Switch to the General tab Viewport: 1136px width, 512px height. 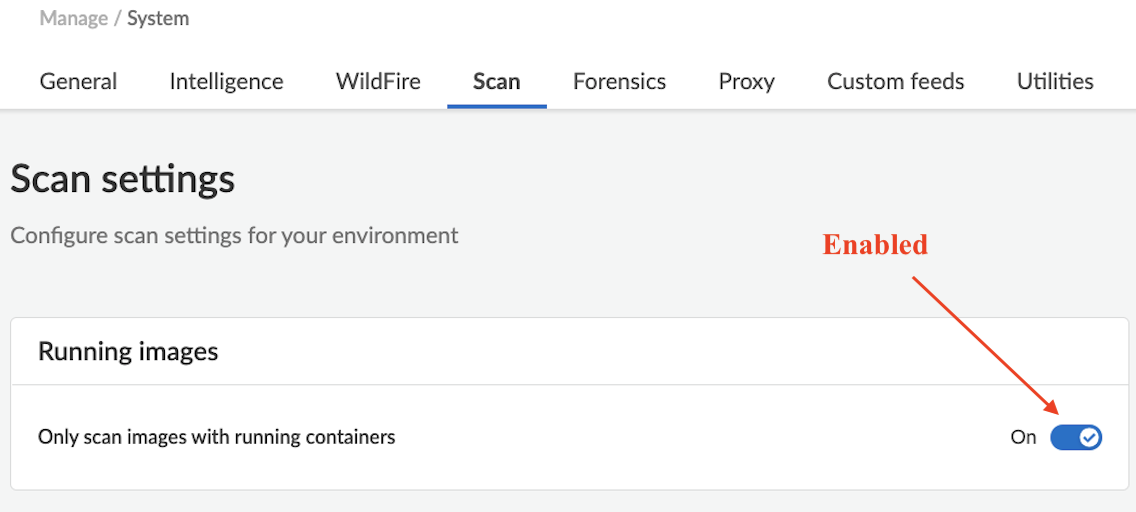78,82
